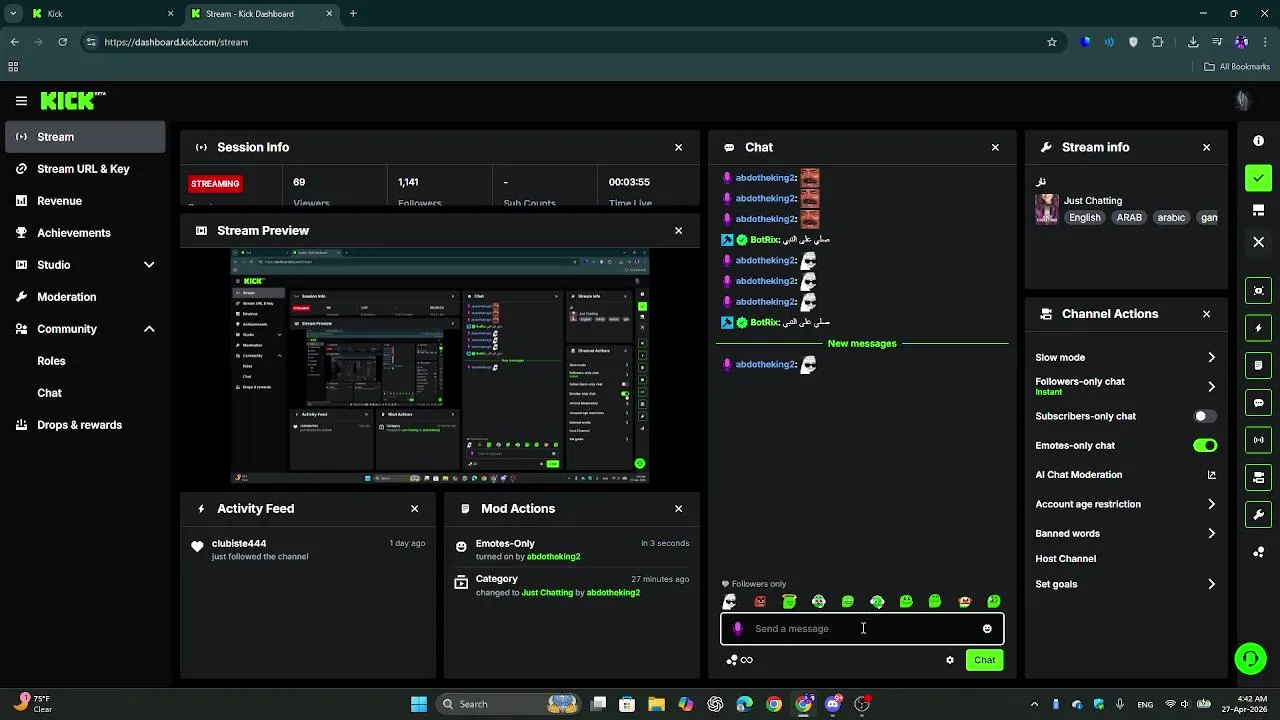1280x720 pixels.
Task: Close the Mod Actions panel
Action: point(678,509)
